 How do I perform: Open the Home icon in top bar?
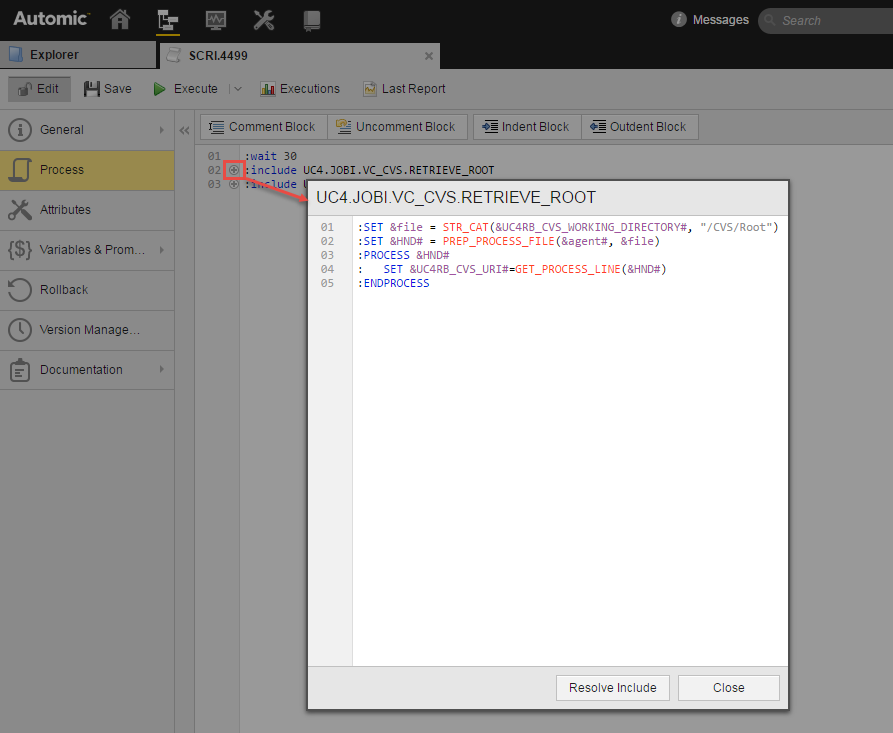pyautogui.click(x=120, y=20)
